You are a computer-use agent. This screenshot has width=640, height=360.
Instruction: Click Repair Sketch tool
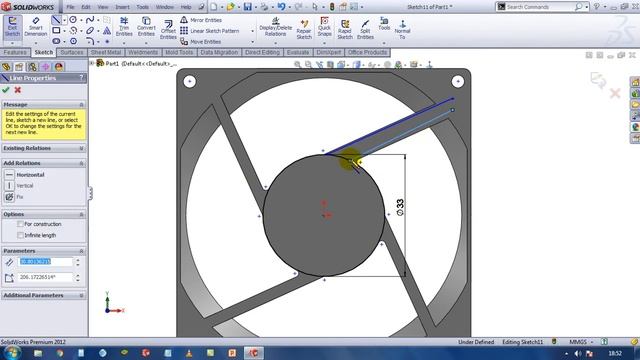(304, 29)
